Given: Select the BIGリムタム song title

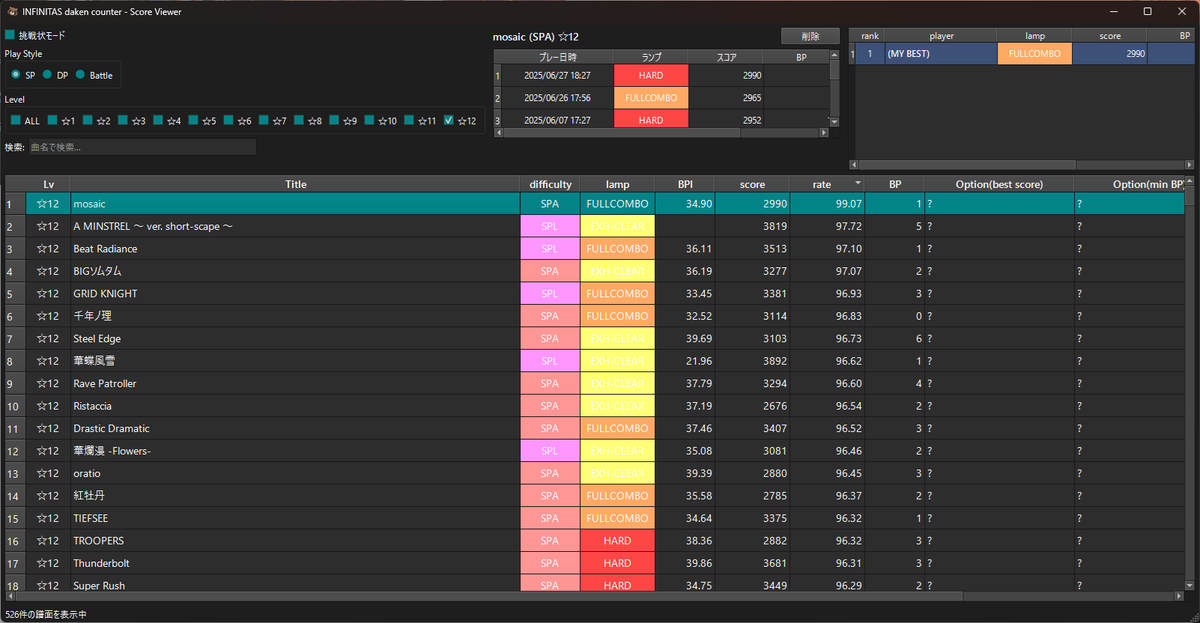Looking at the screenshot, I should (98, 271).
